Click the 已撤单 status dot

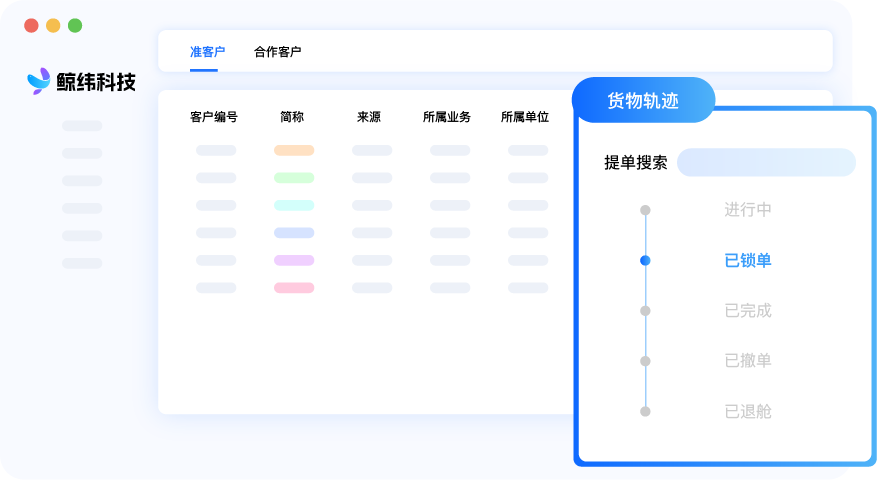click(x=645, y=361)
